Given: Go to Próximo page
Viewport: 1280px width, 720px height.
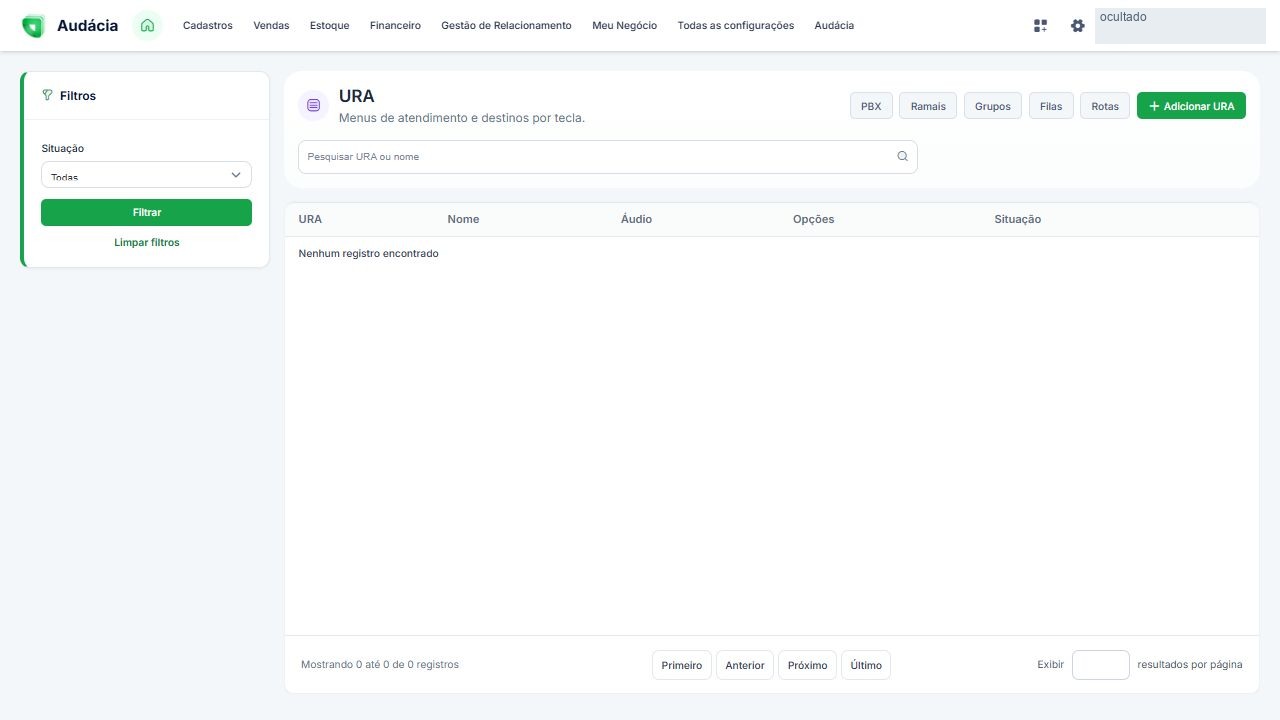Looking at the screenshot, I should click(x=807, y=665).
